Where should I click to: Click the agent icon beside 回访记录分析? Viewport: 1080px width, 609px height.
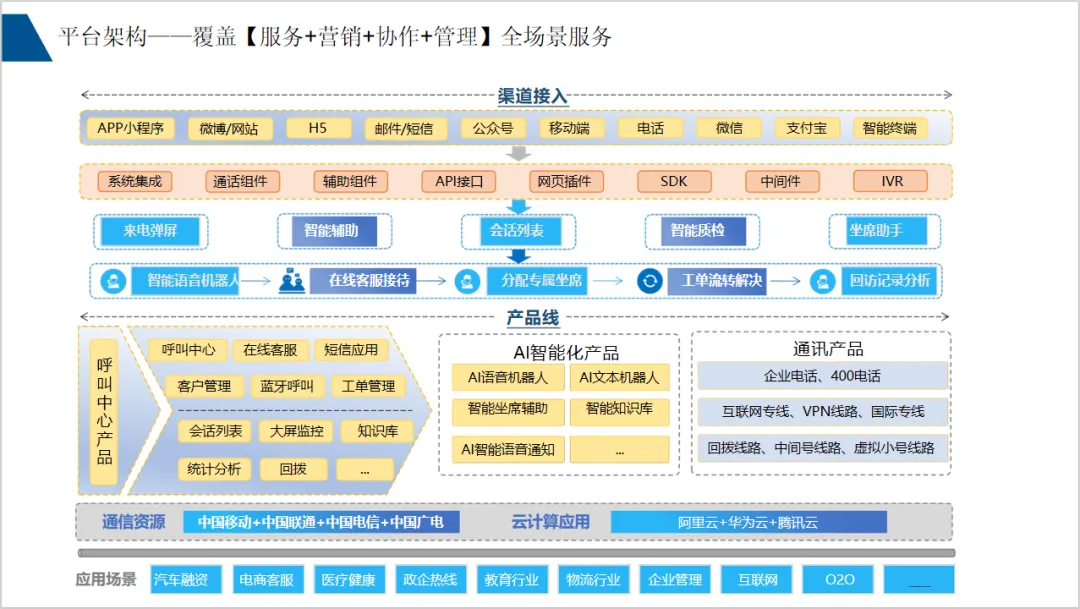822,281
